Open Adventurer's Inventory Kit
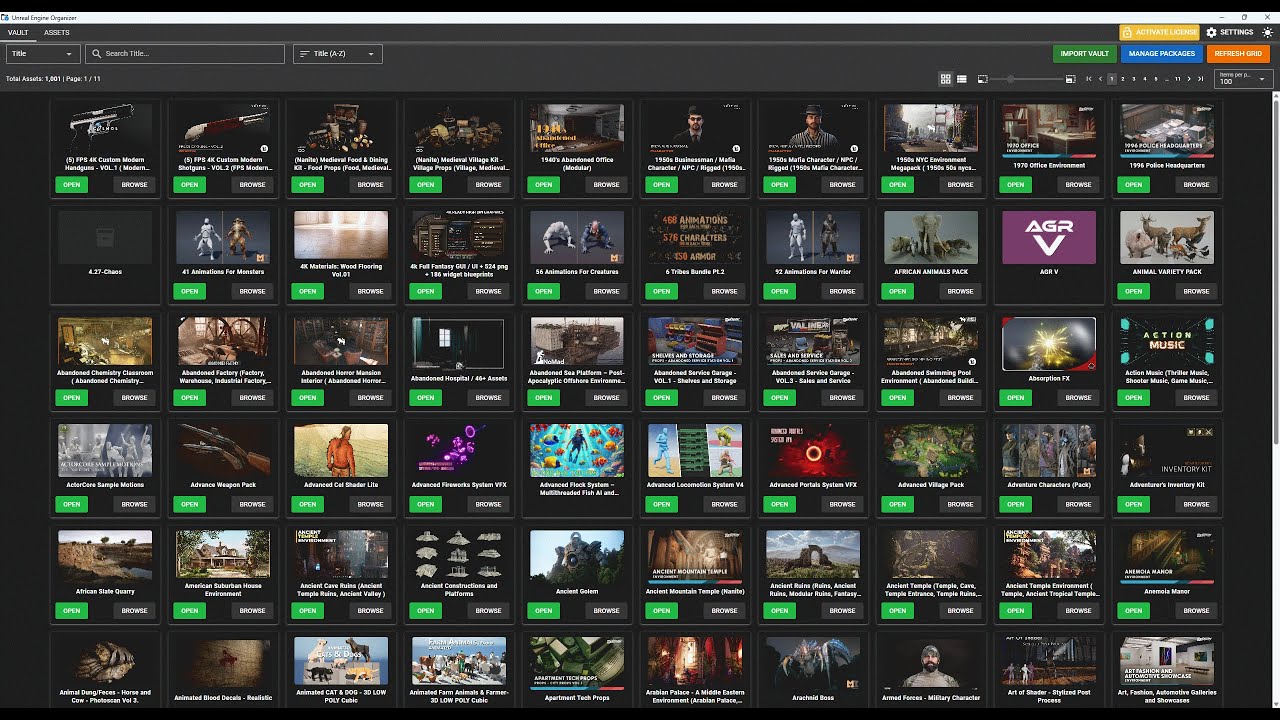This screenshot has height=720, width=1280. click(x=1133, y=504)
